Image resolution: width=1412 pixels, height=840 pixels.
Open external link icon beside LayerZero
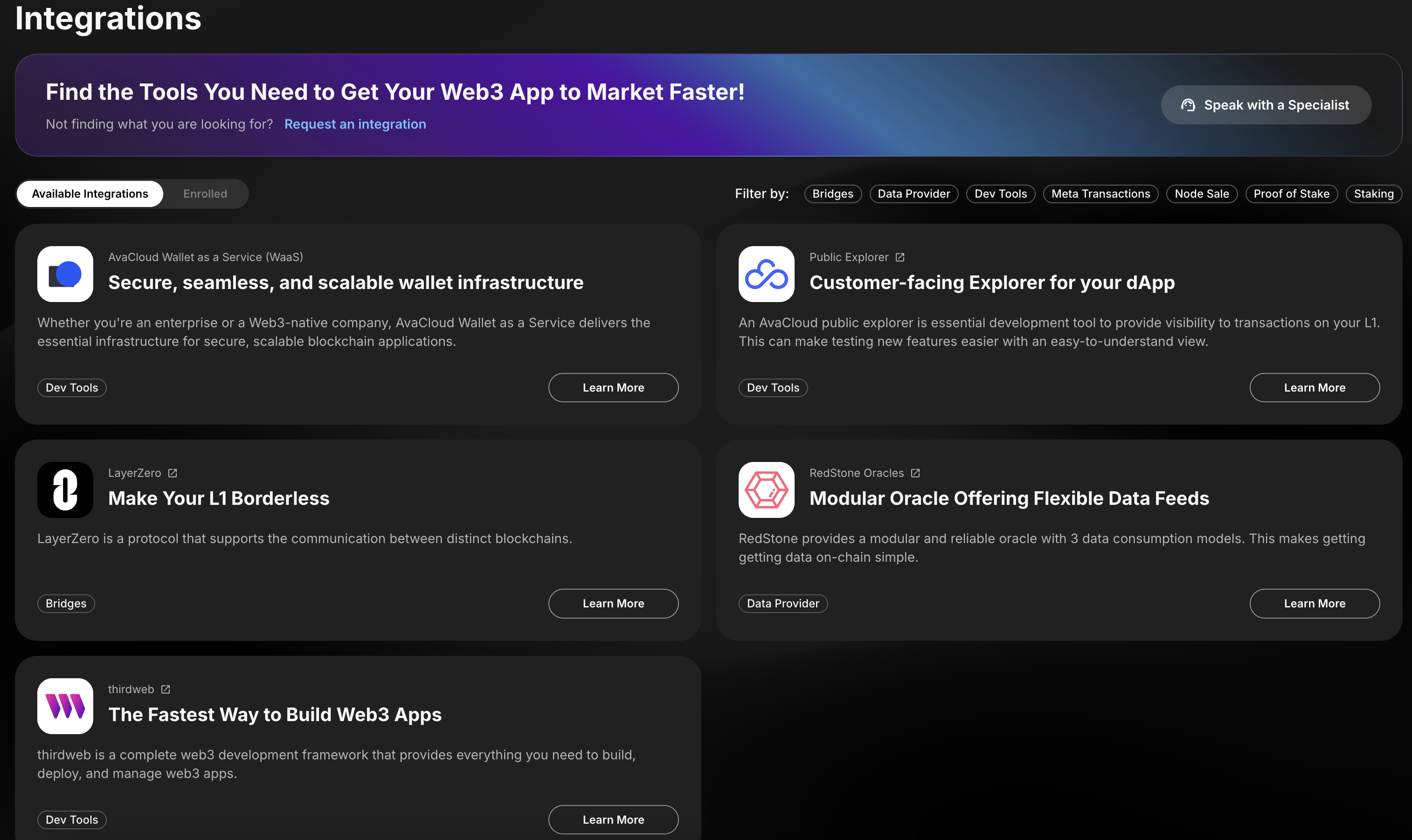173,473
